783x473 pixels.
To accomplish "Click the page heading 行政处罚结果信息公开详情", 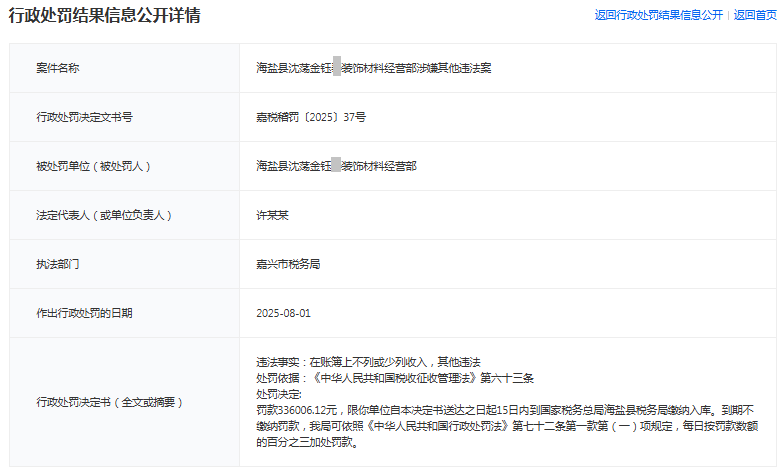I will pyautogui.click(x=105, y=16).
